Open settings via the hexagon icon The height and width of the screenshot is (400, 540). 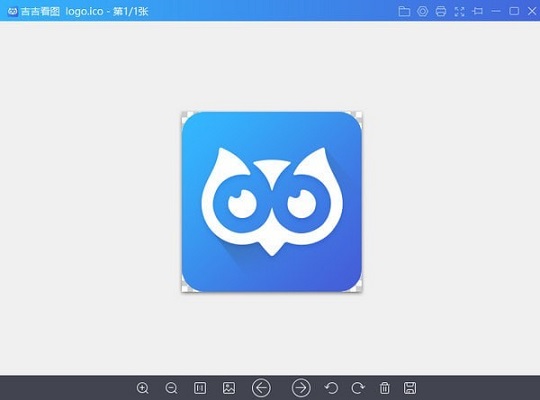[423, 11]
